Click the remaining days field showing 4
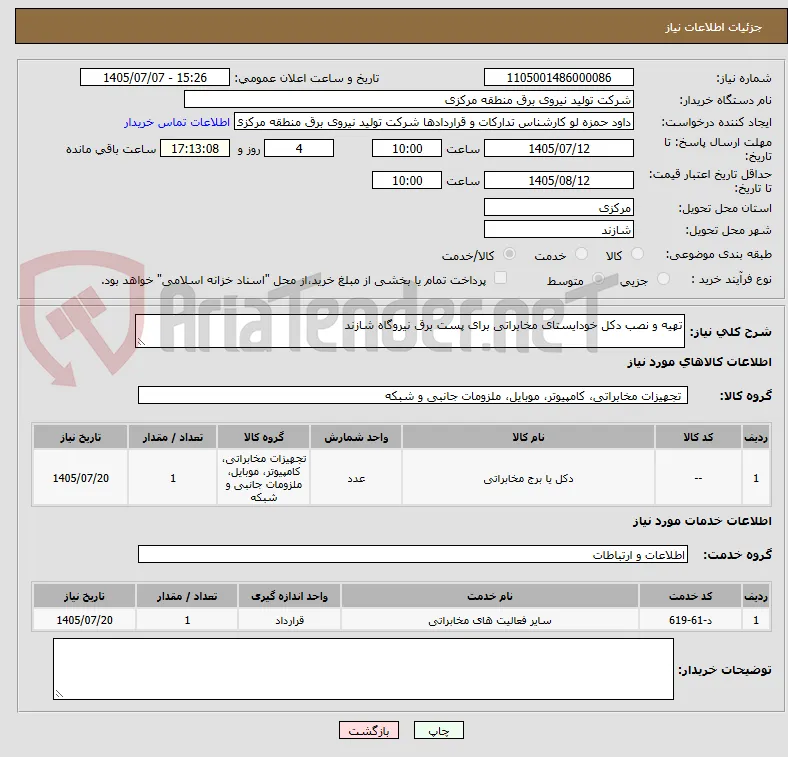The width and height of the screenshot is (788, 757). click(x=299, y=148)
